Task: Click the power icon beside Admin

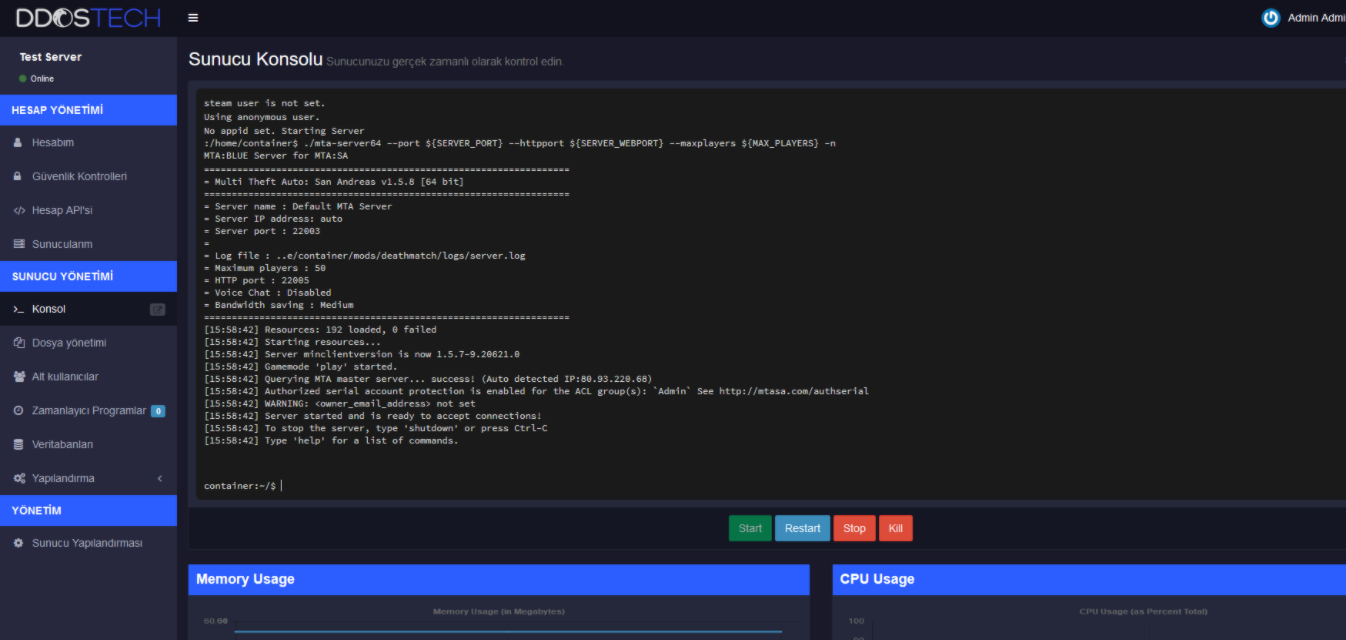Action: click(x=1271, y=18)
